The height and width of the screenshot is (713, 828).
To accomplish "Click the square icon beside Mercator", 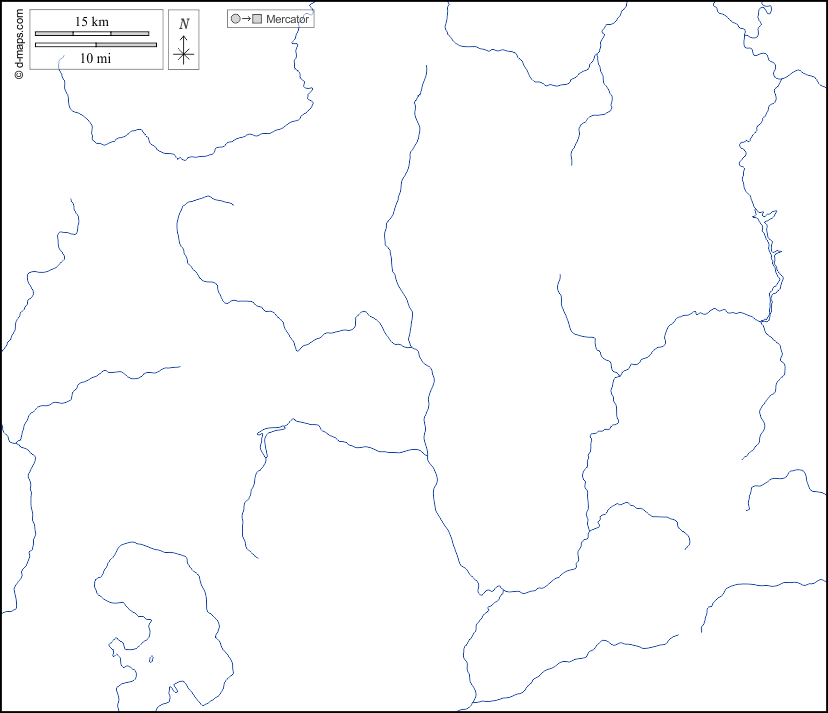I will 258,19.
